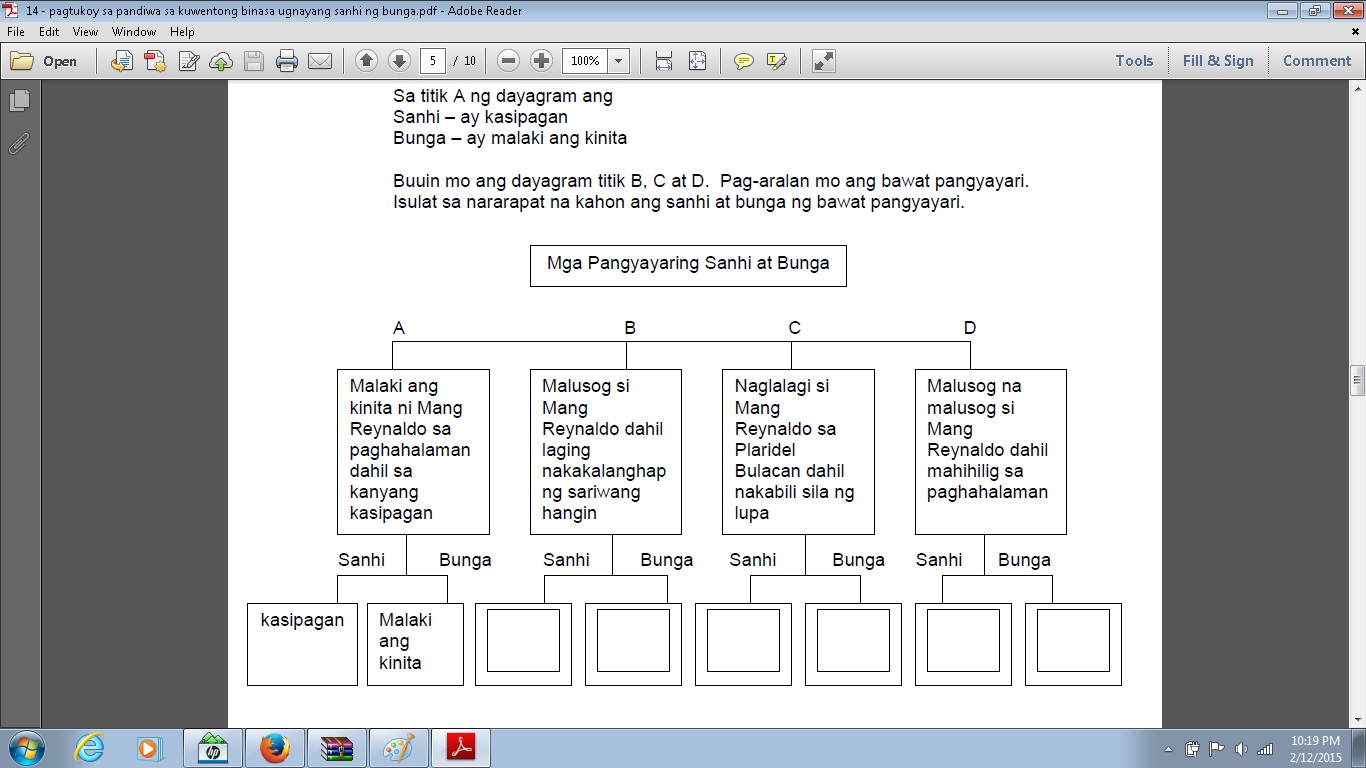Open Firefox from the taskbar
The image size is (1366, 768).
coord(274,748)
